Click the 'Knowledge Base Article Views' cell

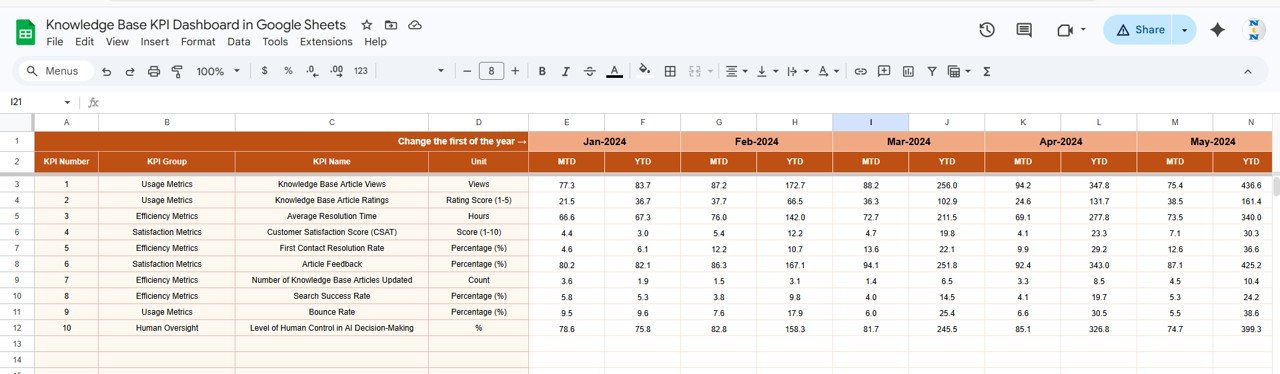[332, 185]
